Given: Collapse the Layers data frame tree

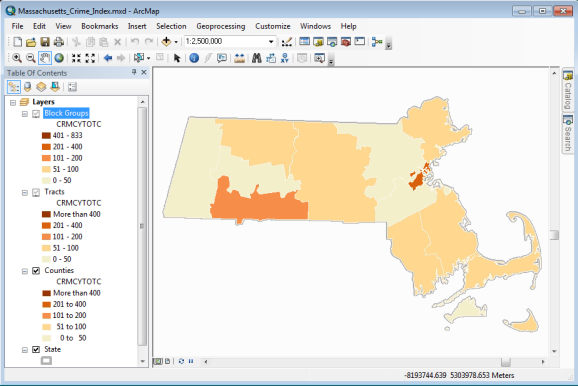Looking at the screenshot, I should [x=13, y=102].
